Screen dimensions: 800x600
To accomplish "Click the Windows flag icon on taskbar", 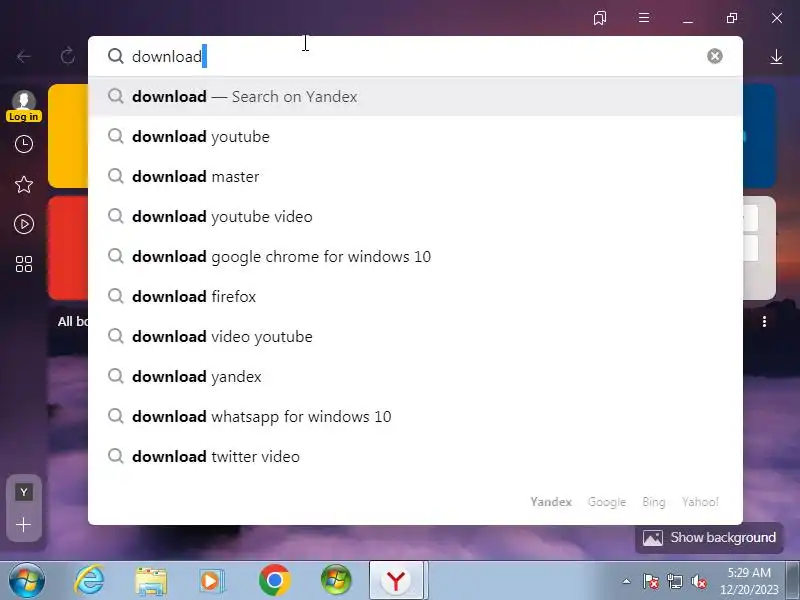I will click(336, 581).
